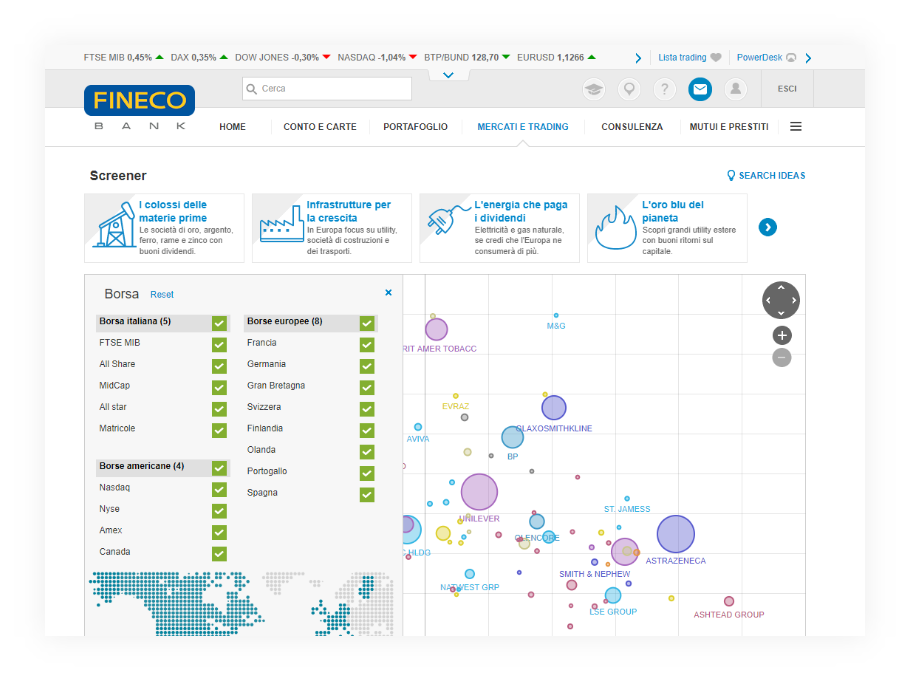Uncheck the MidCap checkbox
Image resolution: width=910 pixels, height=681 pixels.
click(219, 387)
